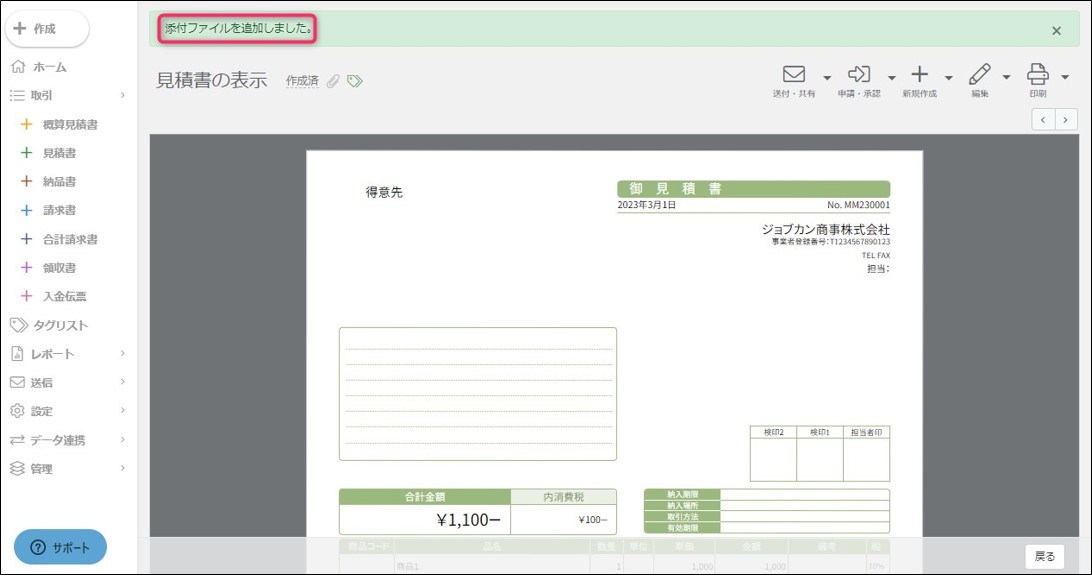Image resolution: width=1092 pixels, height=575 pixels.
Task: Open the 申請・承認 dropdown arrow
Action: (891, 77)
